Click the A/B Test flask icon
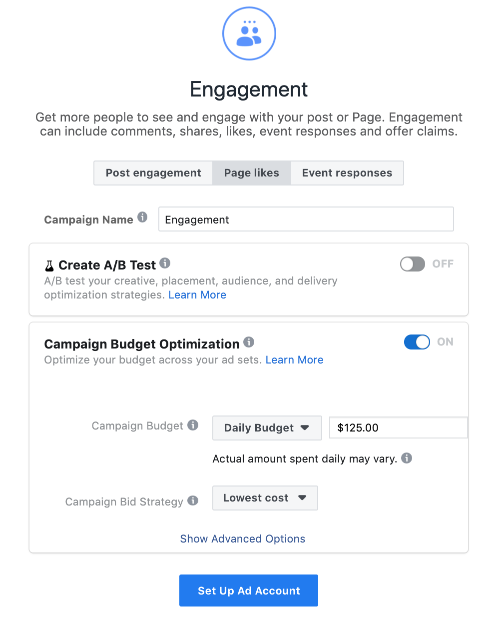Screen dimensions: 498x620 (49, 266)
